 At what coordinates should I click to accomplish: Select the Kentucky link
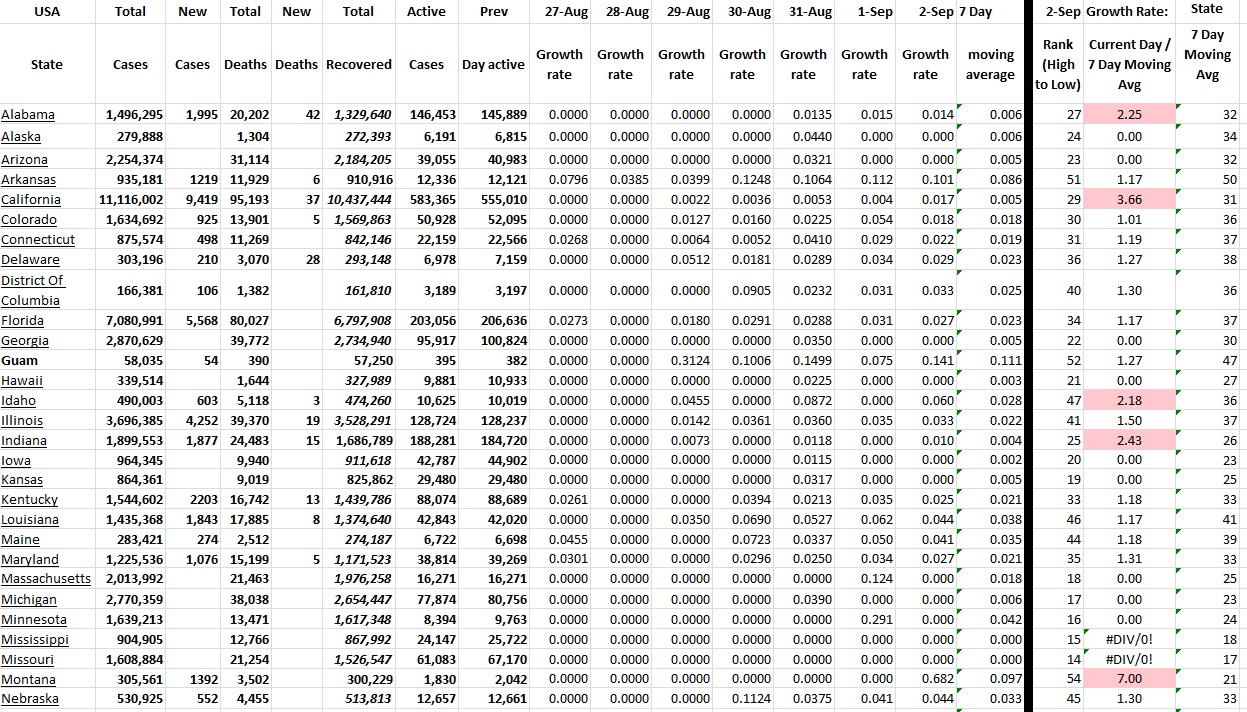pos(30,499)
